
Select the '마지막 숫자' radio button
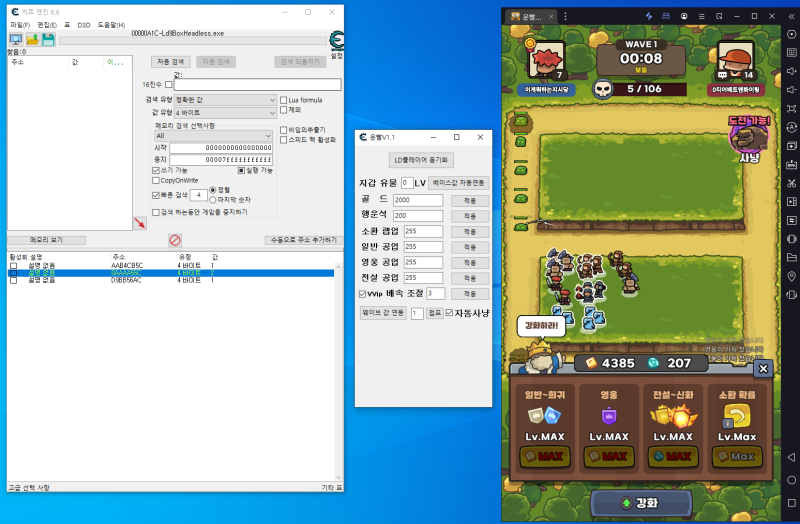pyautogui.click(x=212, y=199)
